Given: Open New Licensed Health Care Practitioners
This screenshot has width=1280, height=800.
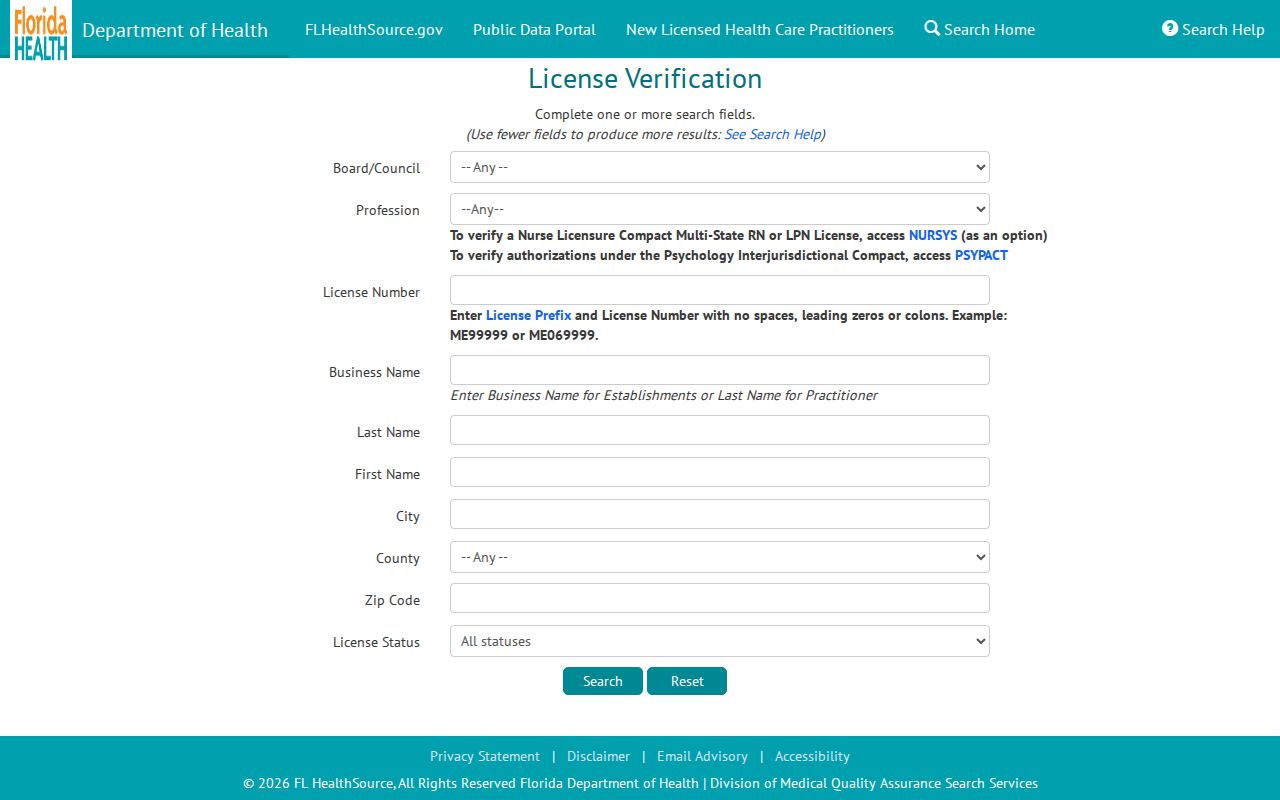Looking at the screenshot, I should point(760,29).
